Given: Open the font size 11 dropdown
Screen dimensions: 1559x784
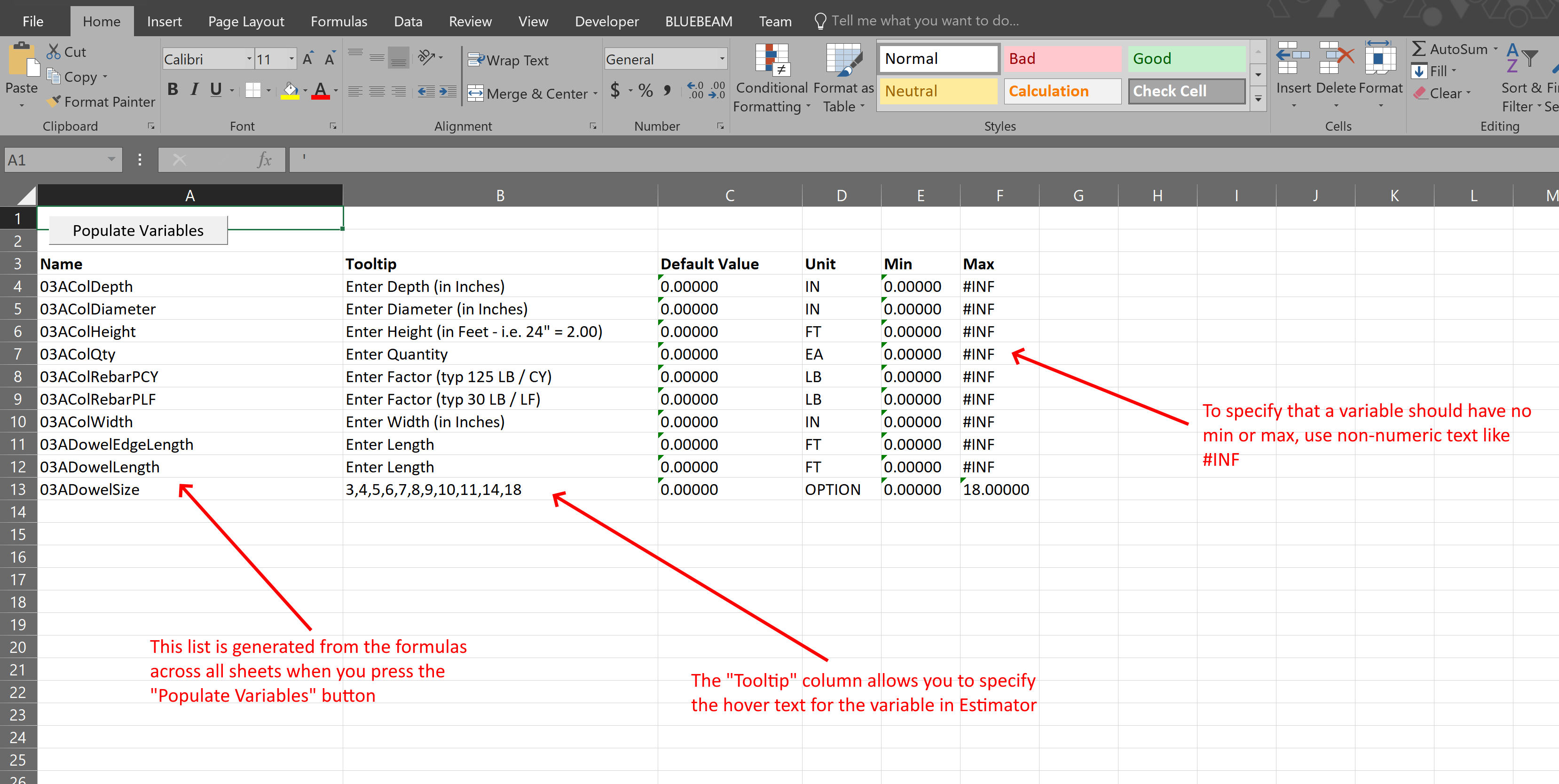Looking at the screenshot, I should pyautogui.click(x=291, y=59).
